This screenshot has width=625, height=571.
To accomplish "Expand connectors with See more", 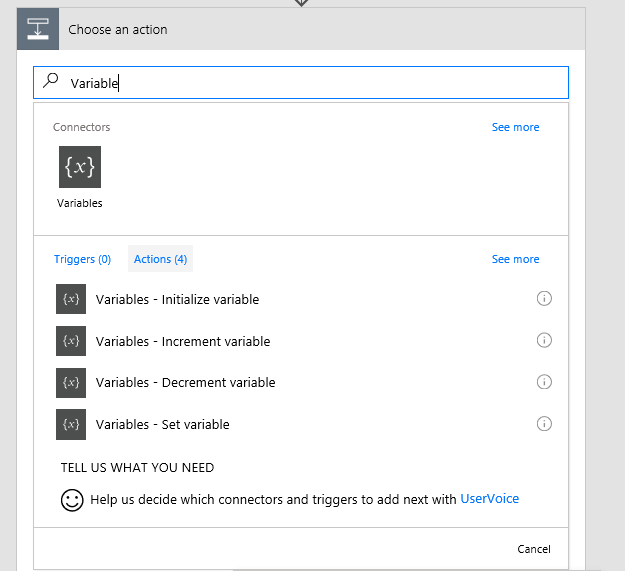I will point(515,127).
